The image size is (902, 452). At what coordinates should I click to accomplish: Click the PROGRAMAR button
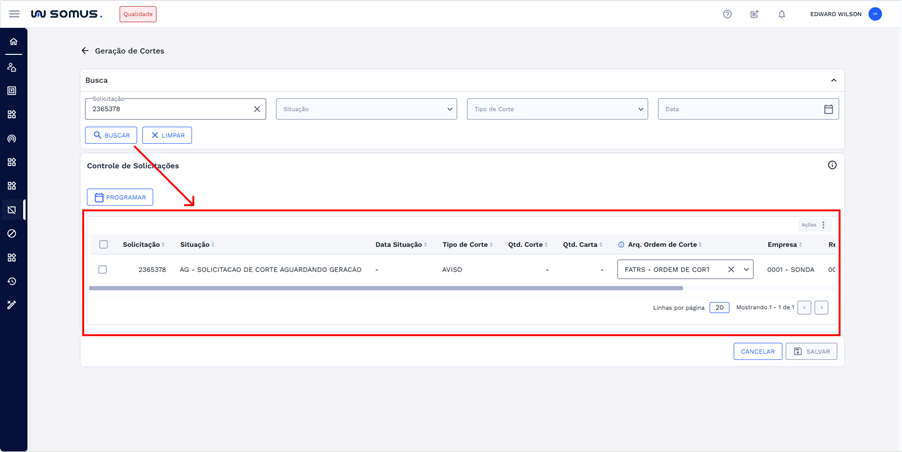coord(120,197)
